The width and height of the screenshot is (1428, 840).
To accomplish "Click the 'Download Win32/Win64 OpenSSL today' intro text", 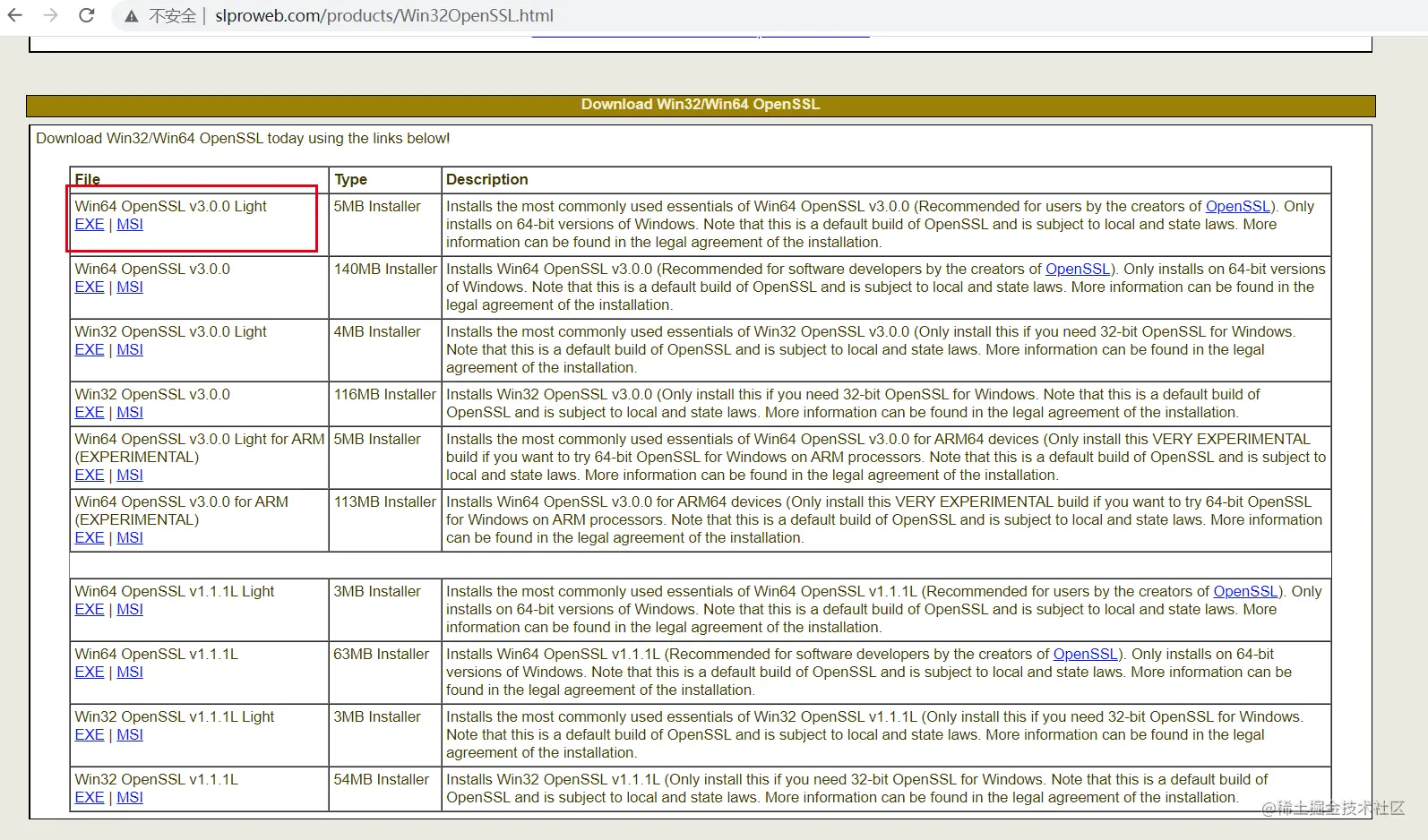I will [243, 138].
